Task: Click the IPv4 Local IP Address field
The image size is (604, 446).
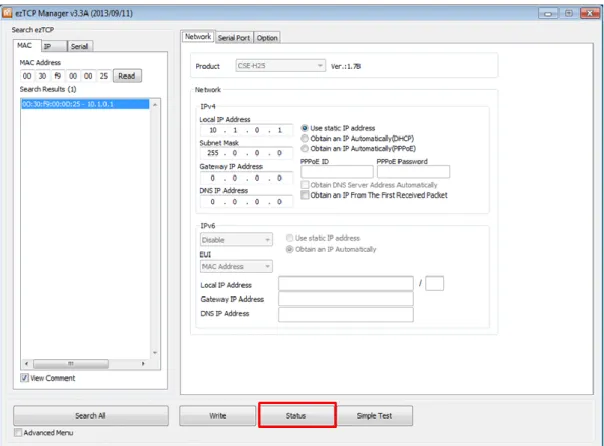Action: click(x=246, y=130)
